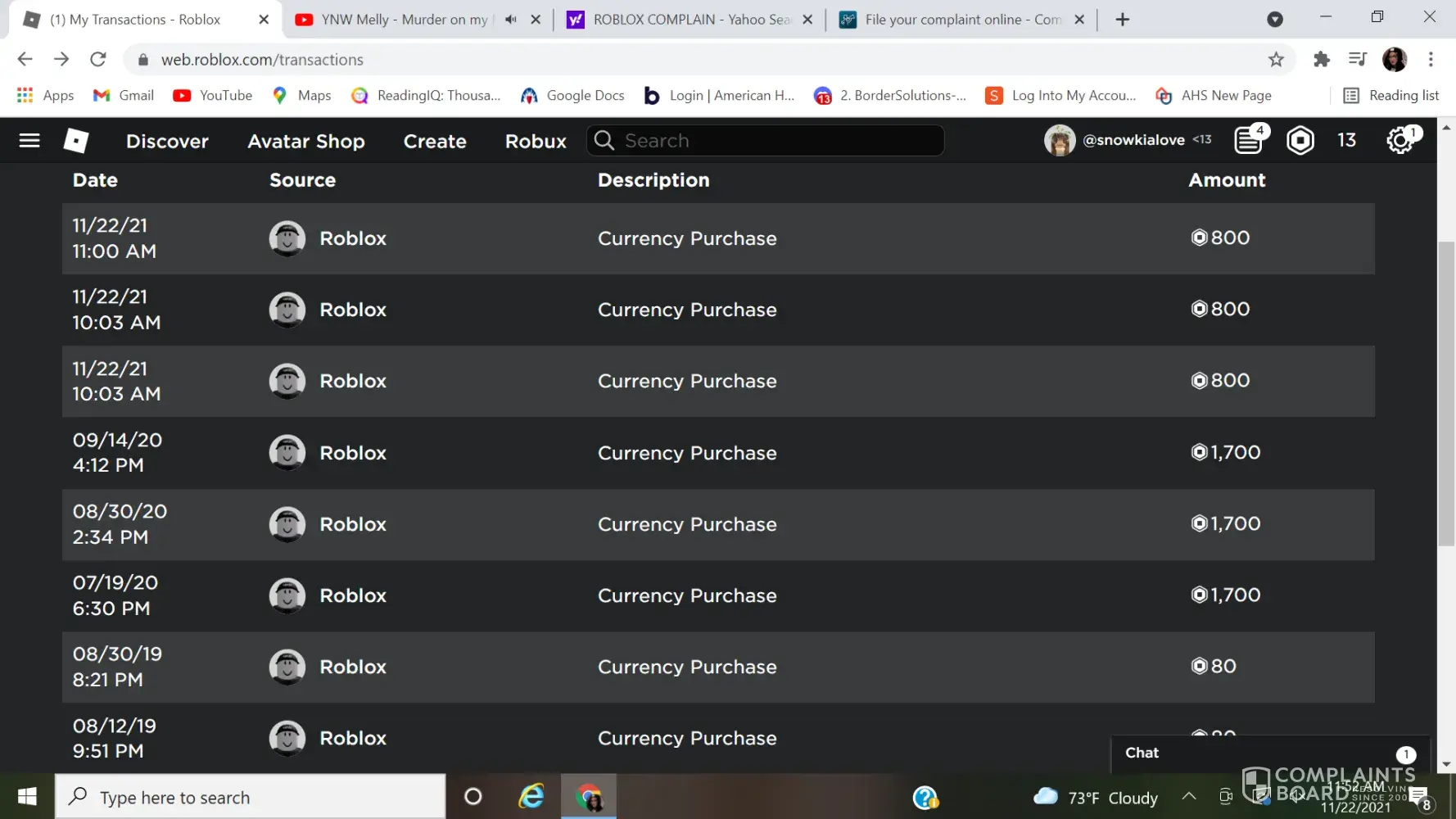The width and height of the screenshot is (1456, 819).
Task: Show hidden system tray icons chevron
Action: point(1189,796)
